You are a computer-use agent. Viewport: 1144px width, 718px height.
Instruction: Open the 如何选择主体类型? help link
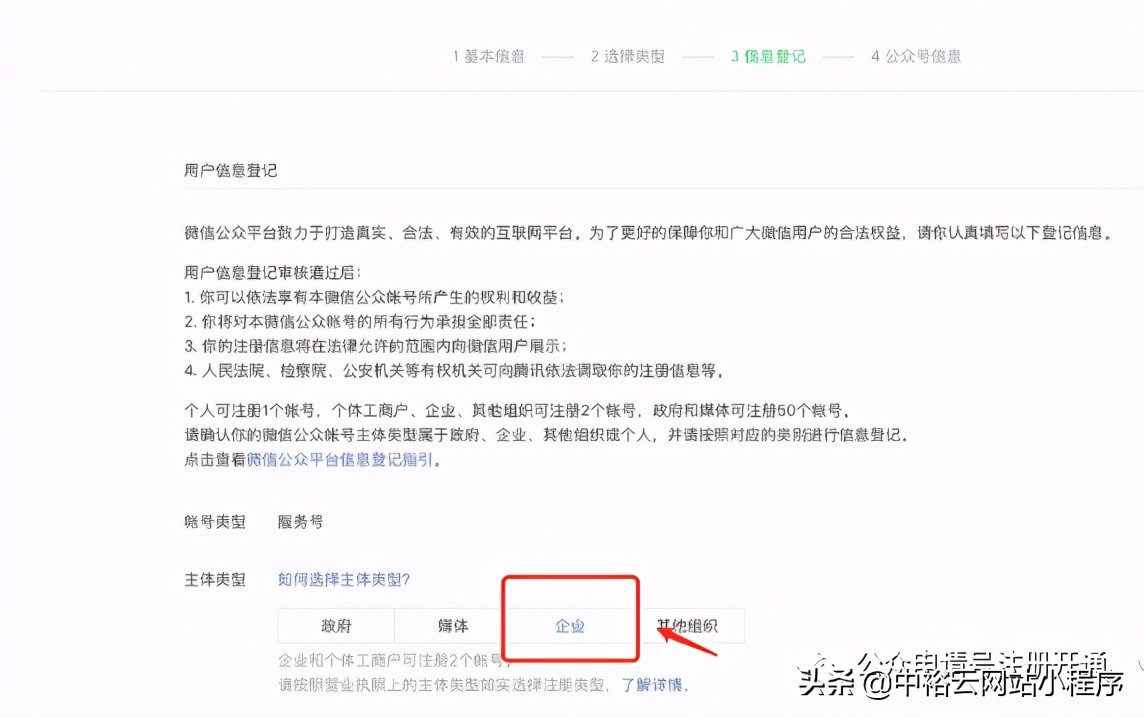[x=344, y=579]
